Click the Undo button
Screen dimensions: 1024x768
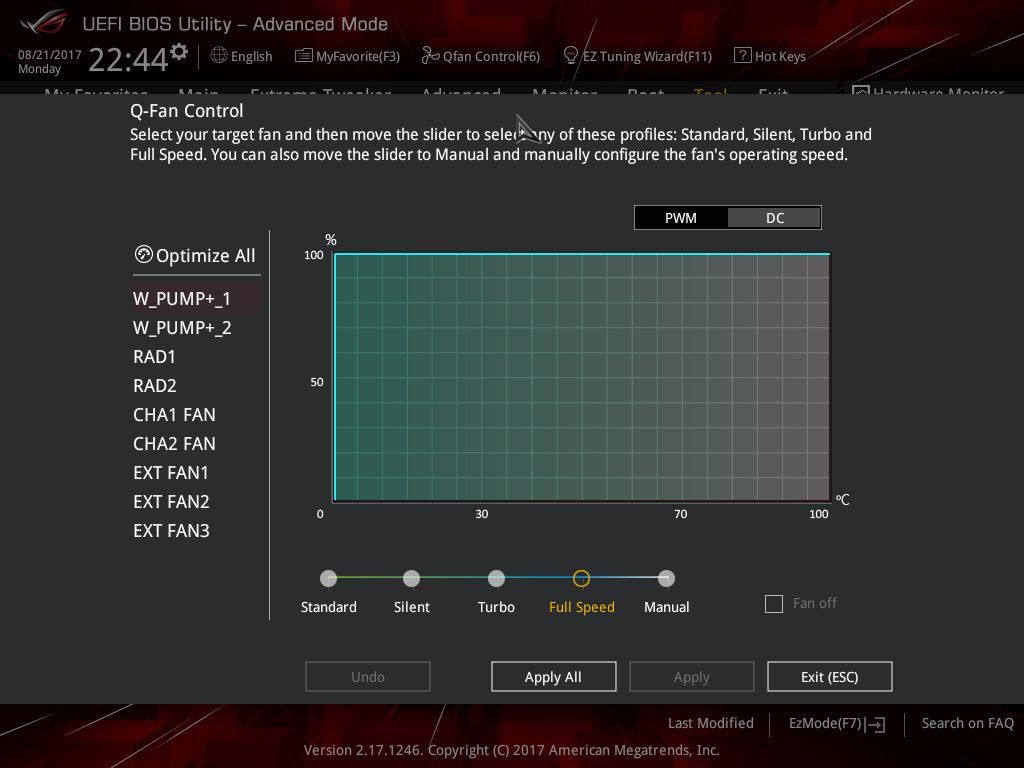tap(368, 677)
